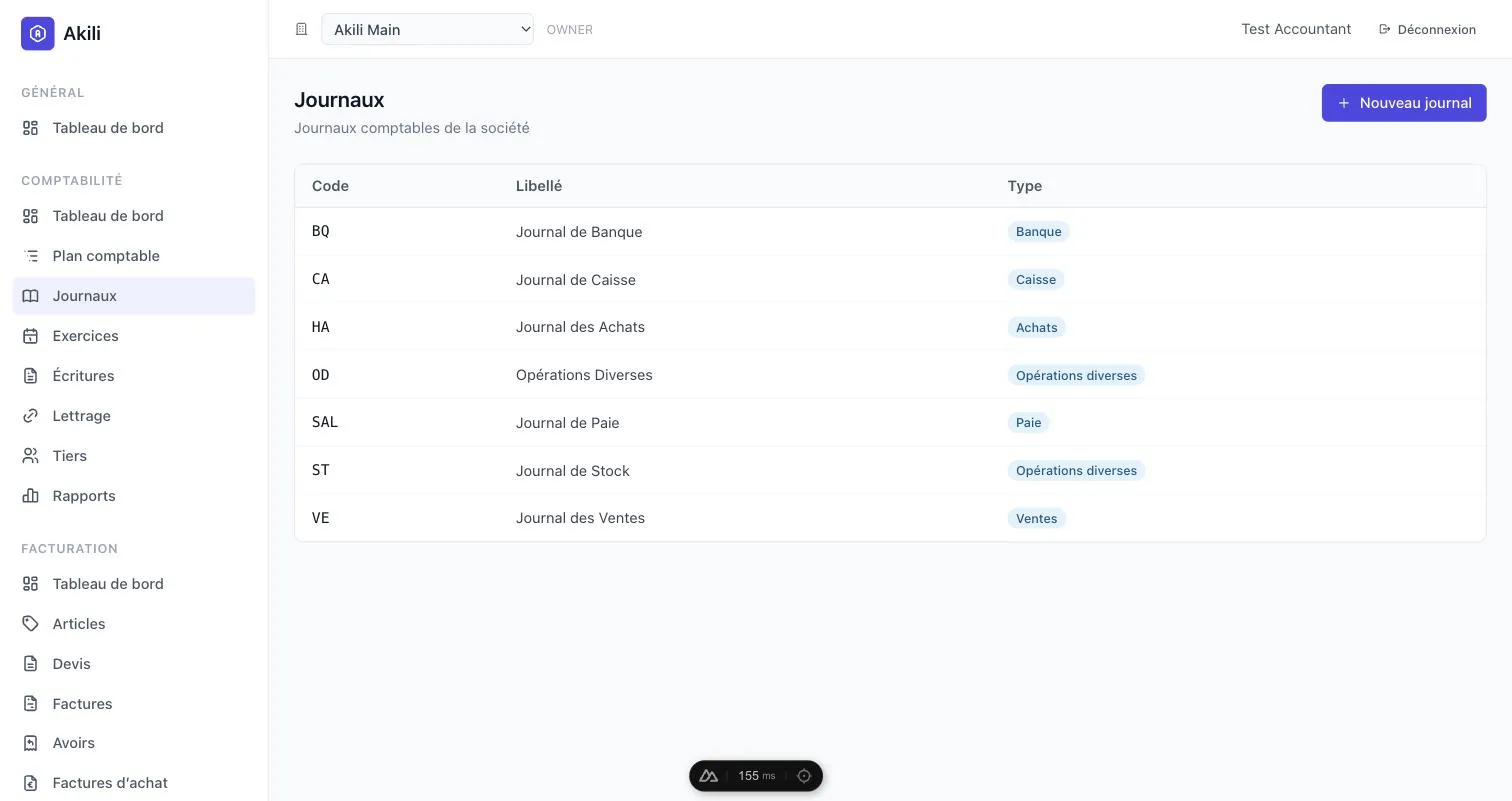Viewport: 1512px width, 801px height.
Task: Click the Opérations diverses badge for OD
Action: pos(1076,375)
